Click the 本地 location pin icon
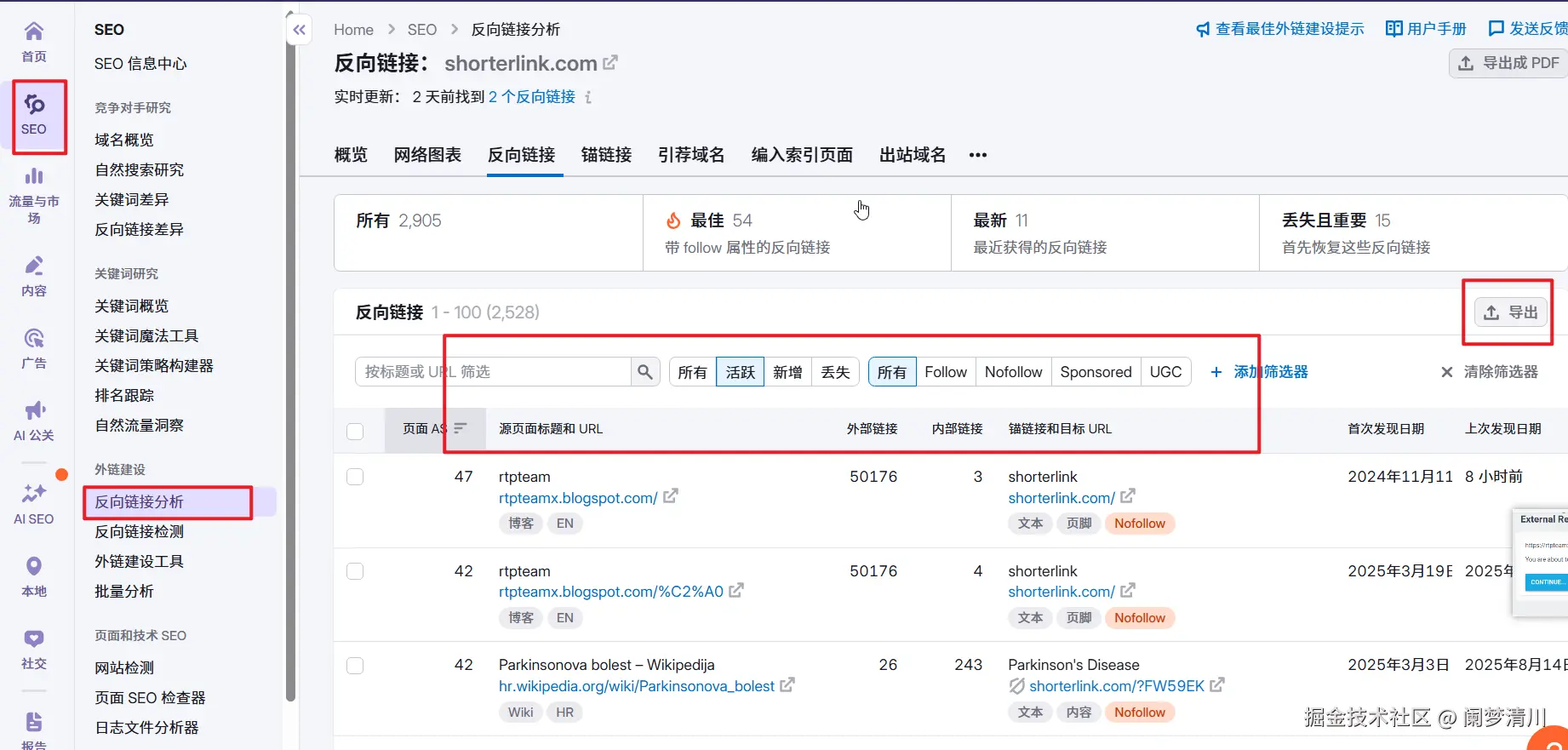The height and width of the screenshot is (750, 1568). coord(34,567)
